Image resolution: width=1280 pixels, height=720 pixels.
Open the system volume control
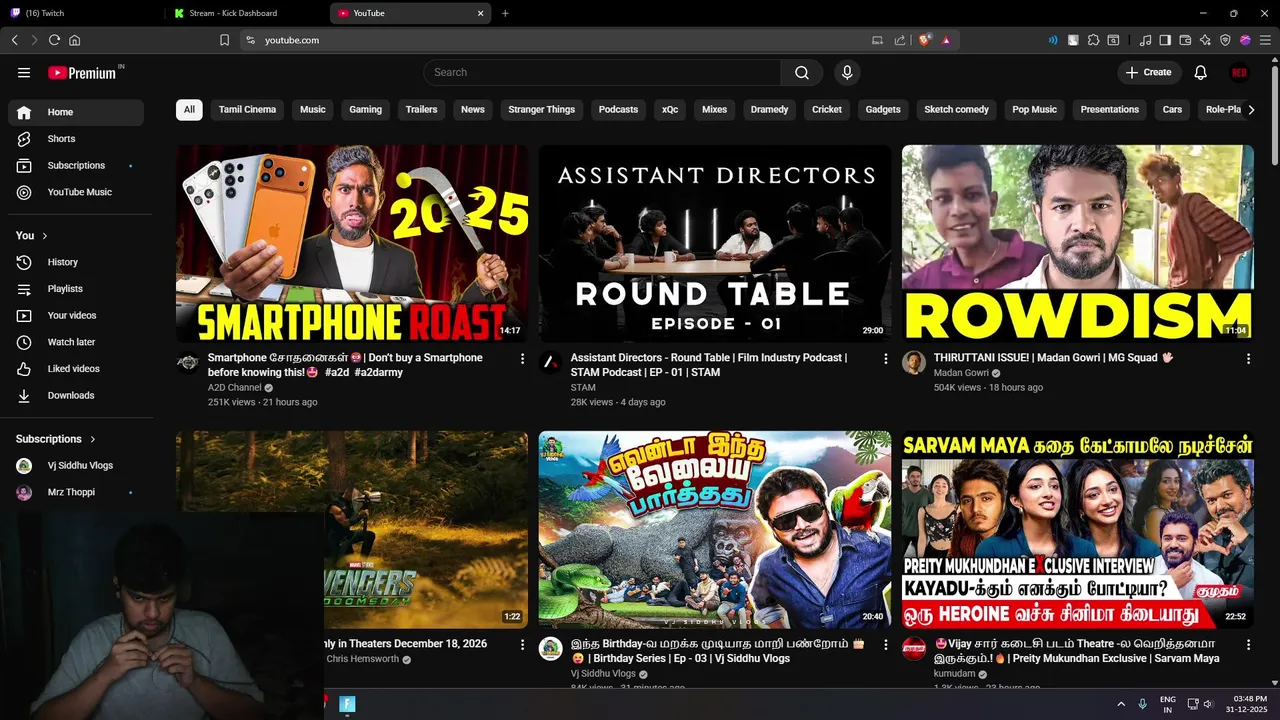pyautogui.click(x=1208, y=704)
